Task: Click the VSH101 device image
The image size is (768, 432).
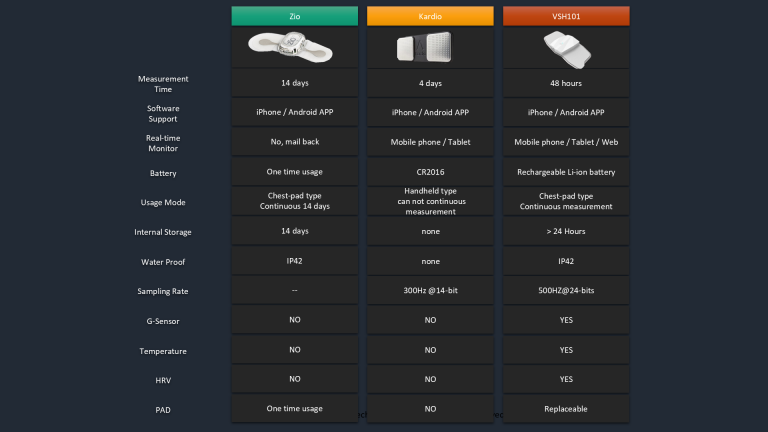Action: point(565,46)
